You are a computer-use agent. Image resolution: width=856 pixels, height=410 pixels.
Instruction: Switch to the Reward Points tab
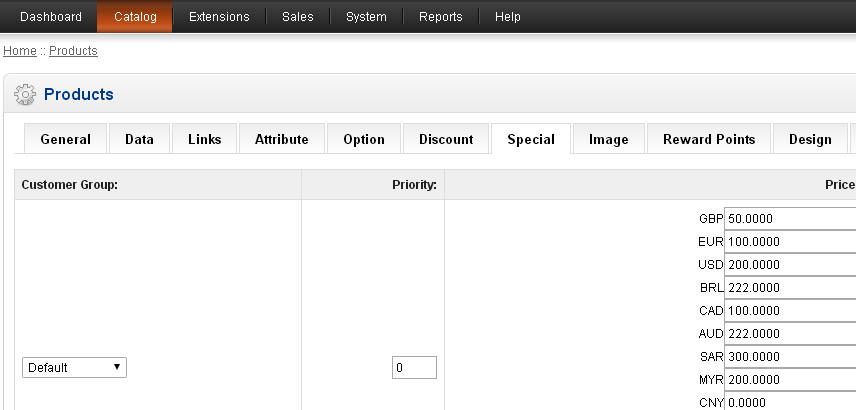pos(709,139)
